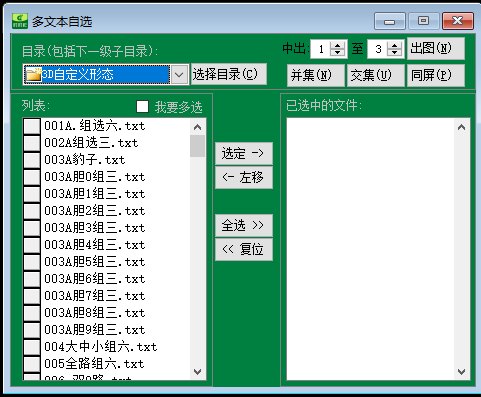
Task: Check the box for 003A胆6组三.txt
Action: point(32,279)
